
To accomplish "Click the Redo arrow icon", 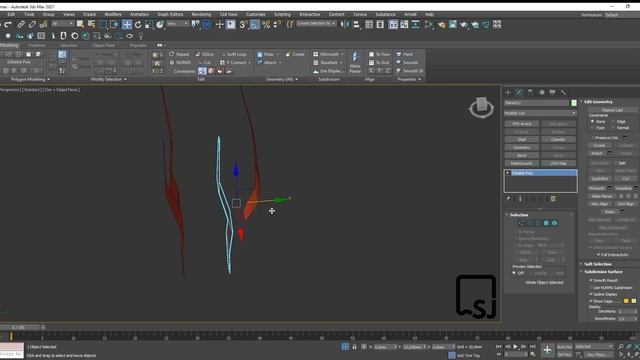I will 8,24.
